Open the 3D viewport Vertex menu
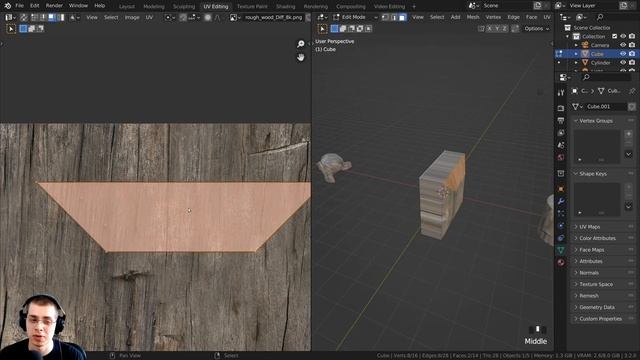This screenshot has width=640, height=360. pyautogui.click(x=493, y=17)
